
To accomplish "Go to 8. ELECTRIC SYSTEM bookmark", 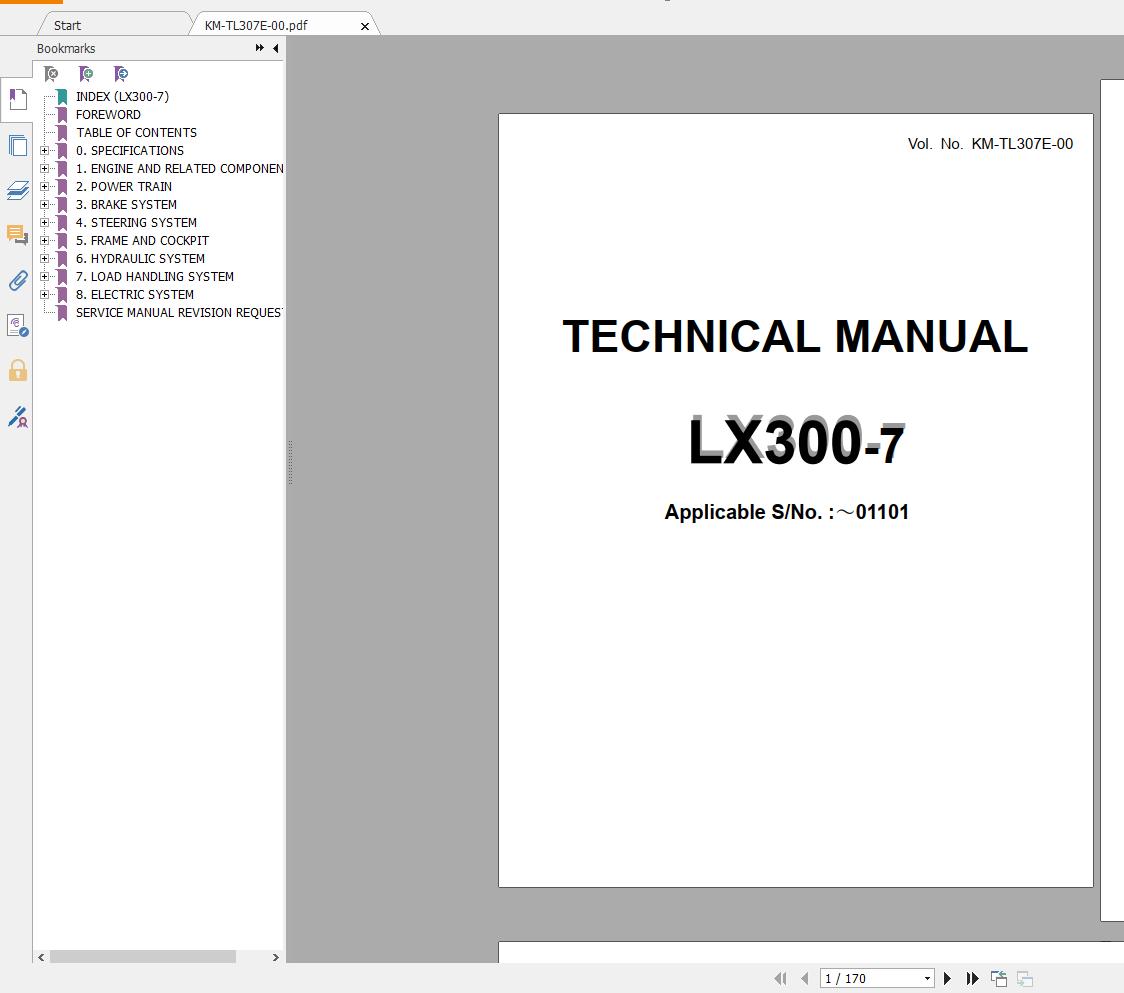I will [x=135, y=294].
